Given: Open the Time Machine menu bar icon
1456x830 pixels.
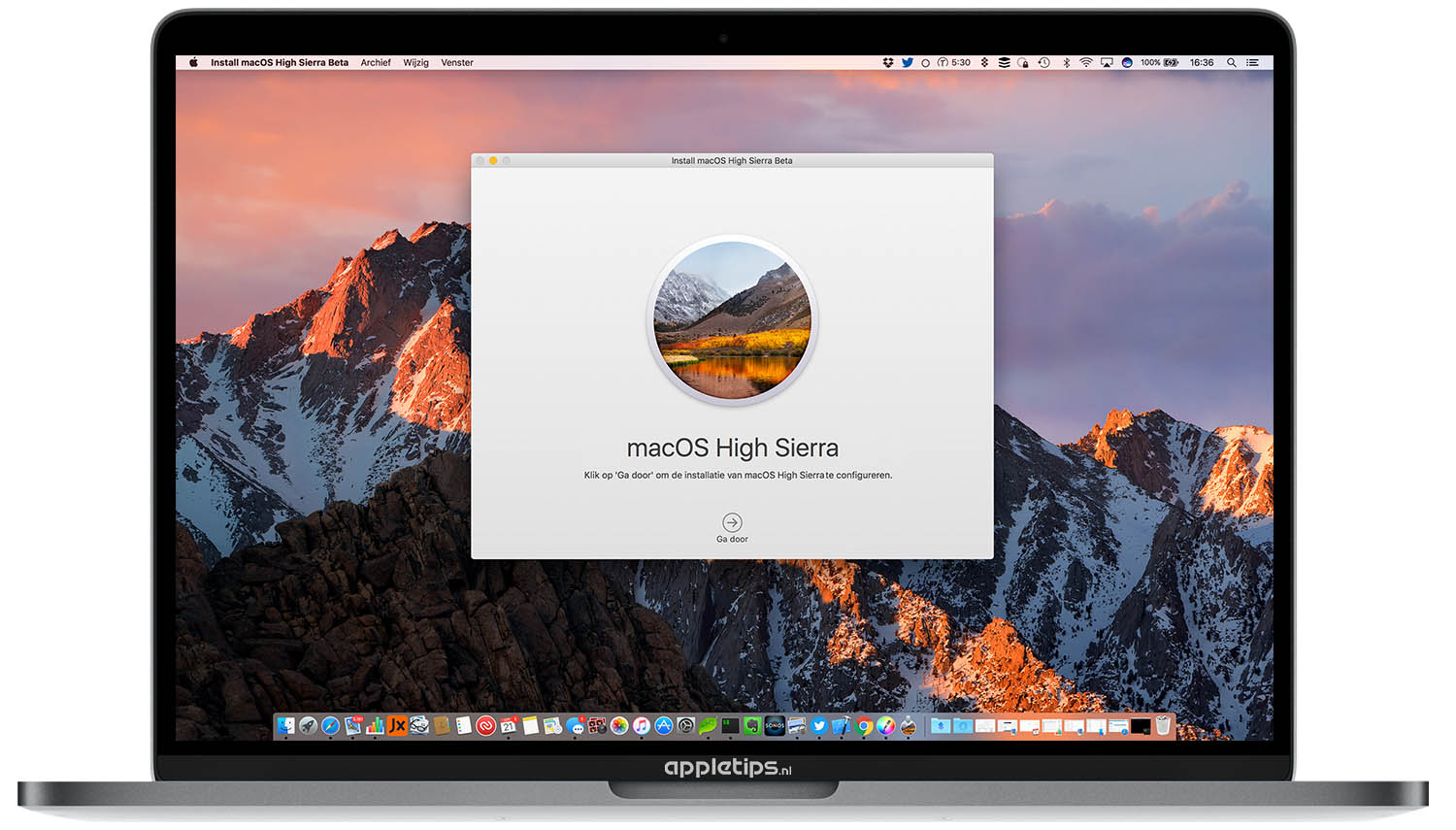Looking at the screenshot, I should (1044, 63).
